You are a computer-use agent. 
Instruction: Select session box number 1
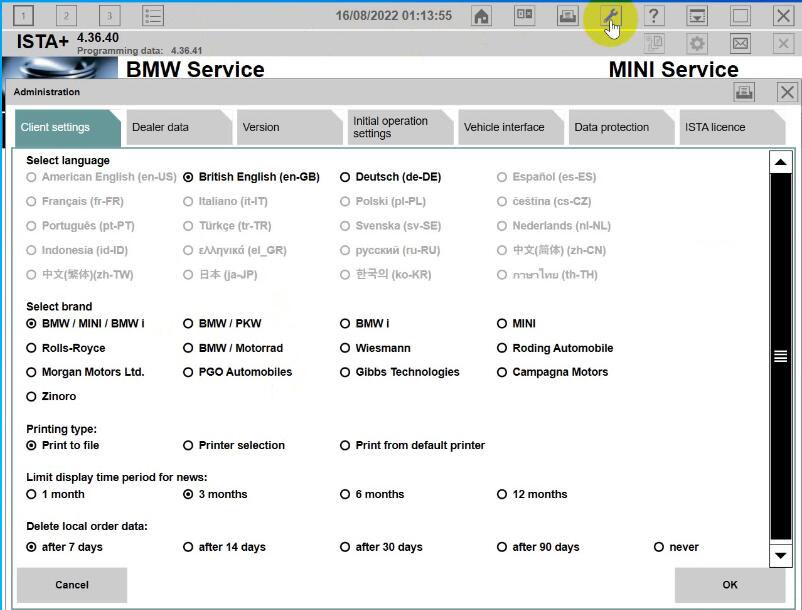[23, 16]
